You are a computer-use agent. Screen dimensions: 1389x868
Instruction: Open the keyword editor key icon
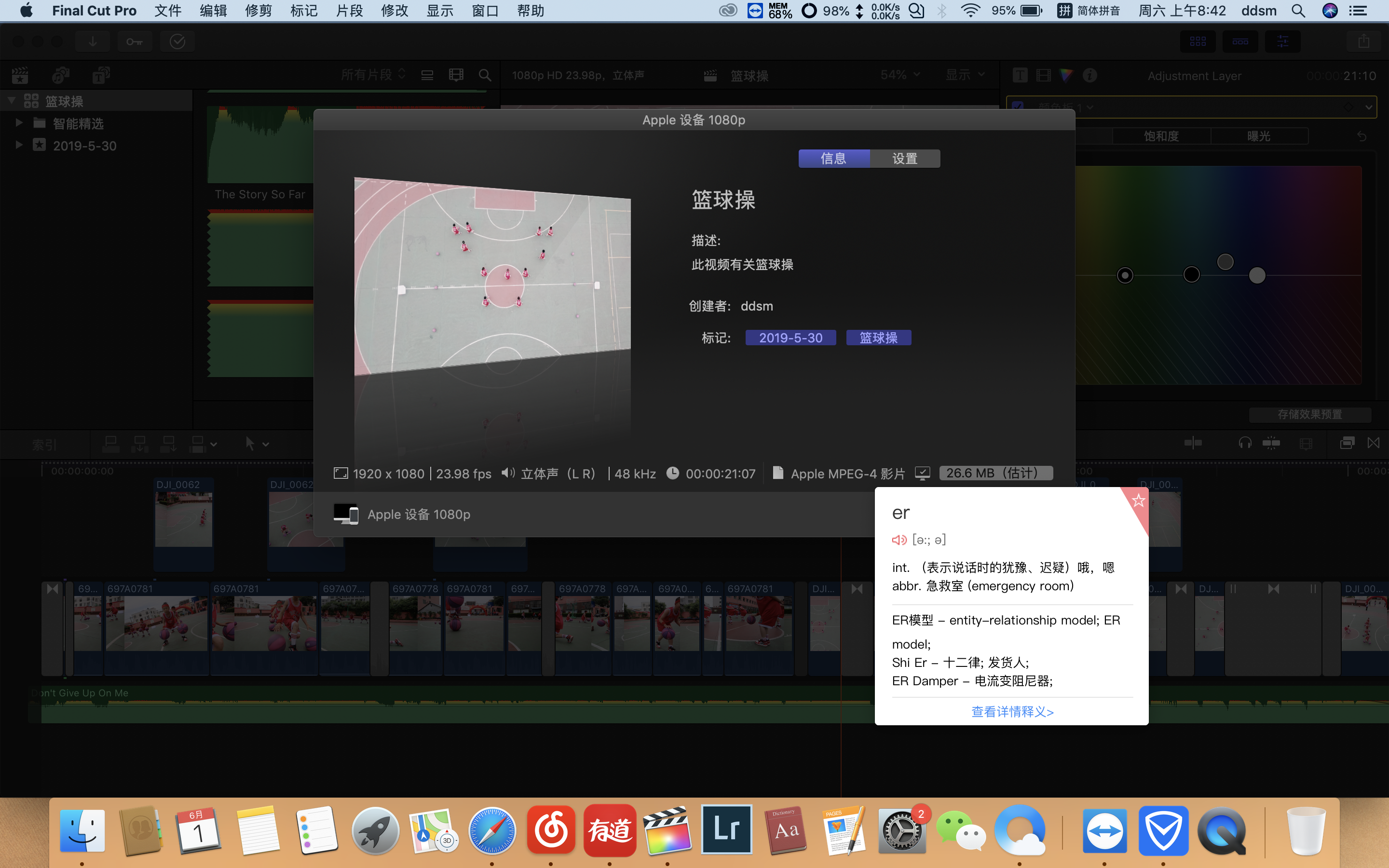pyautogui.click(x=134, y=41)
